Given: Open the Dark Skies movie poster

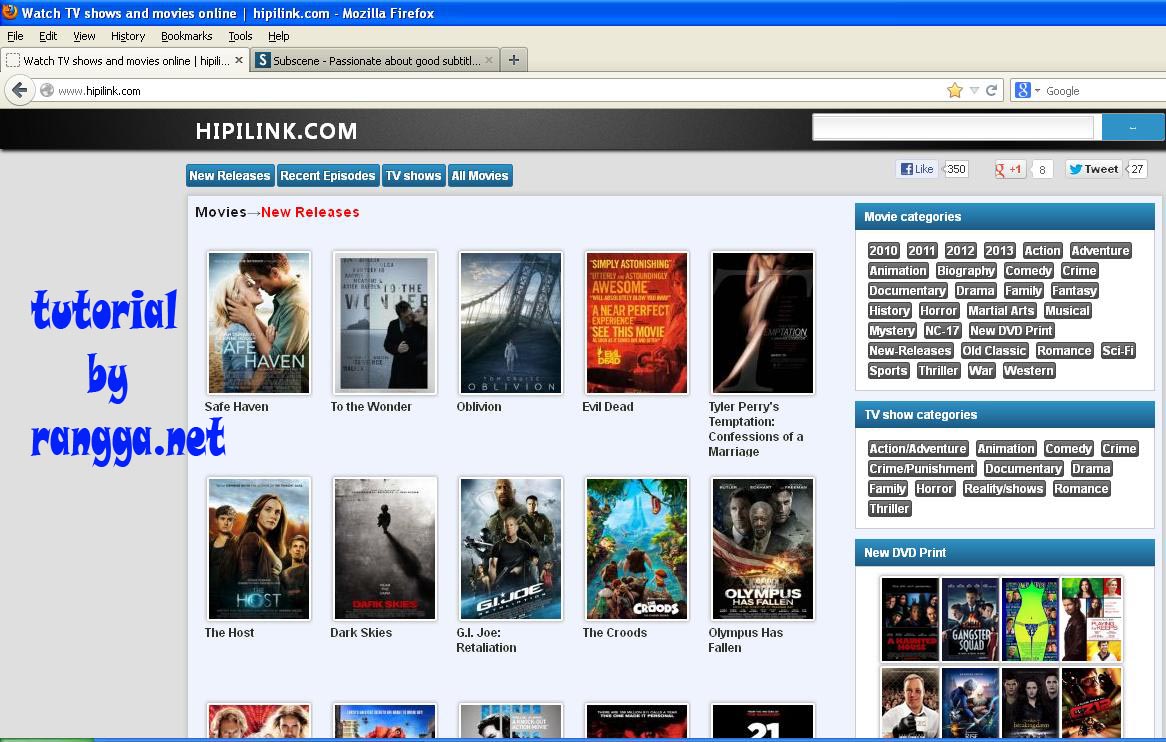Looking at the screenshot, I should (x=384, y=549).
